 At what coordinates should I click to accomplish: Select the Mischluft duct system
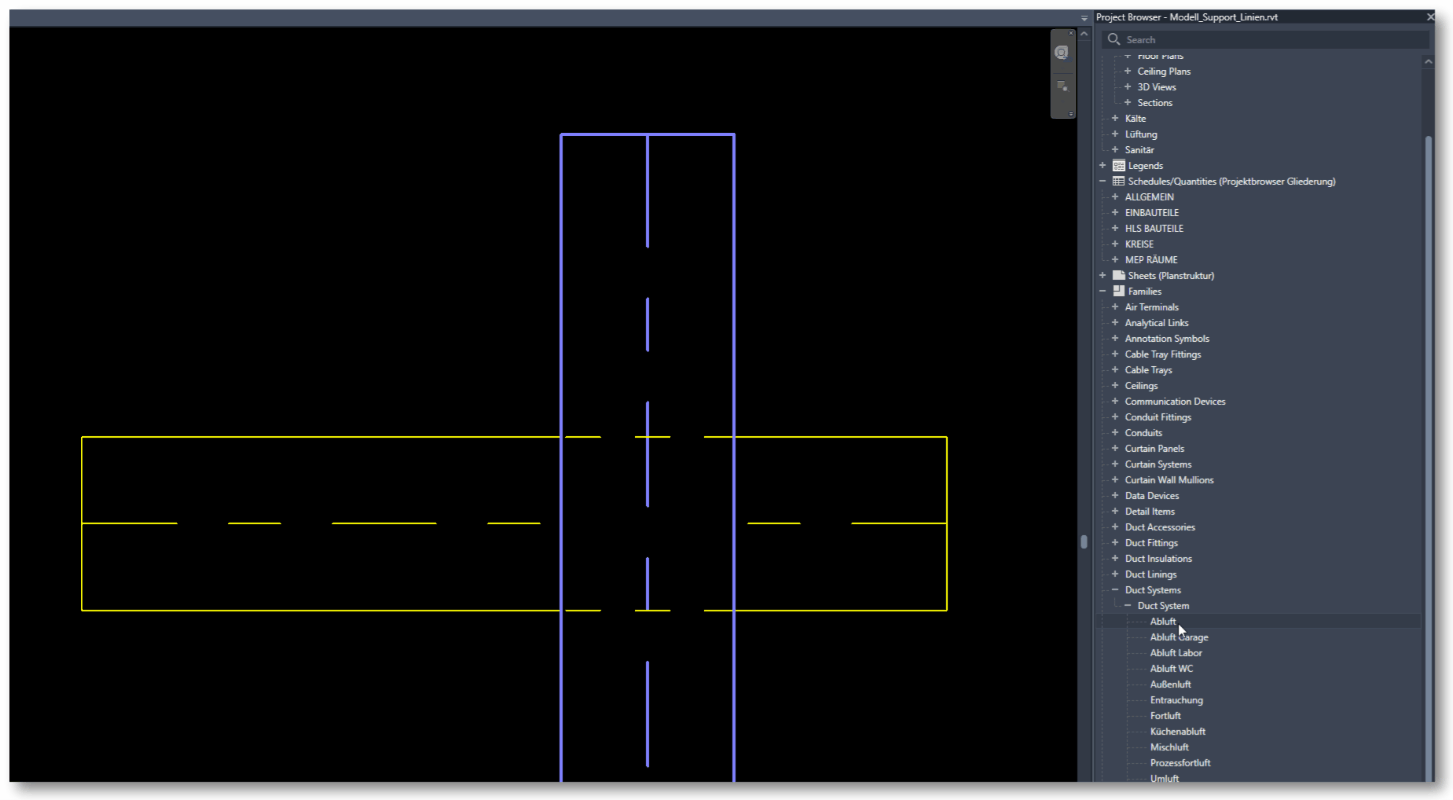coord(1169,747)
